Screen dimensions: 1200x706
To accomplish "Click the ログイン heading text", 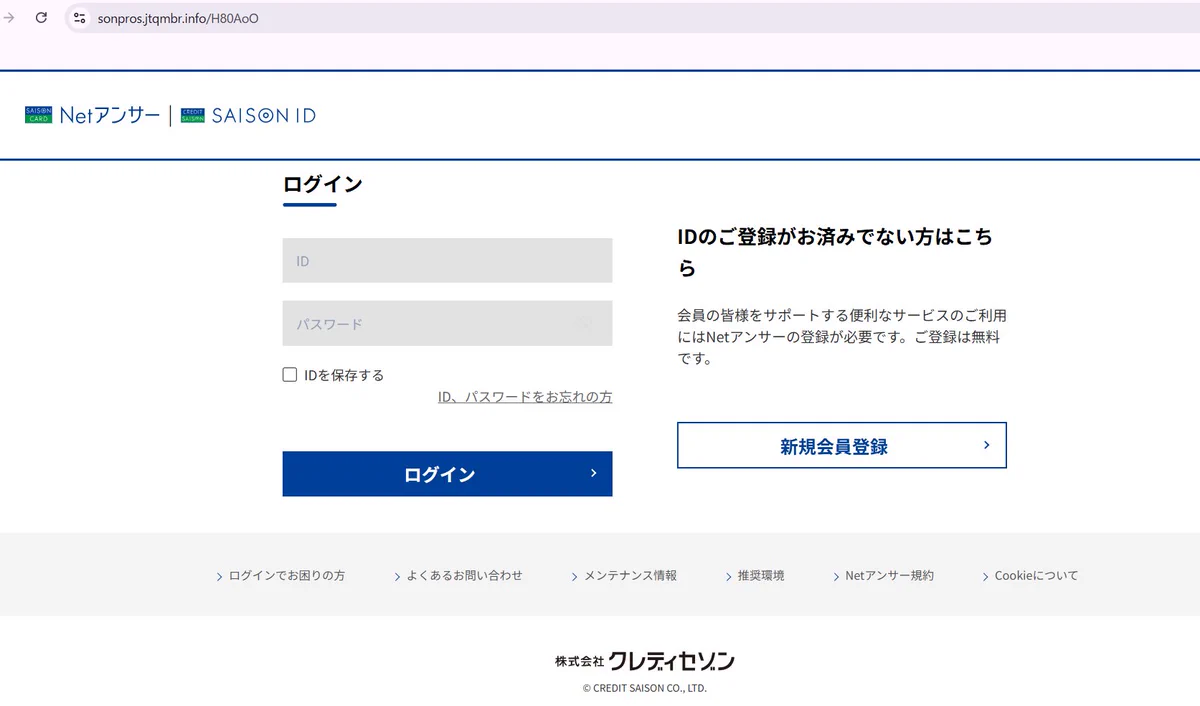I will 323,184.
